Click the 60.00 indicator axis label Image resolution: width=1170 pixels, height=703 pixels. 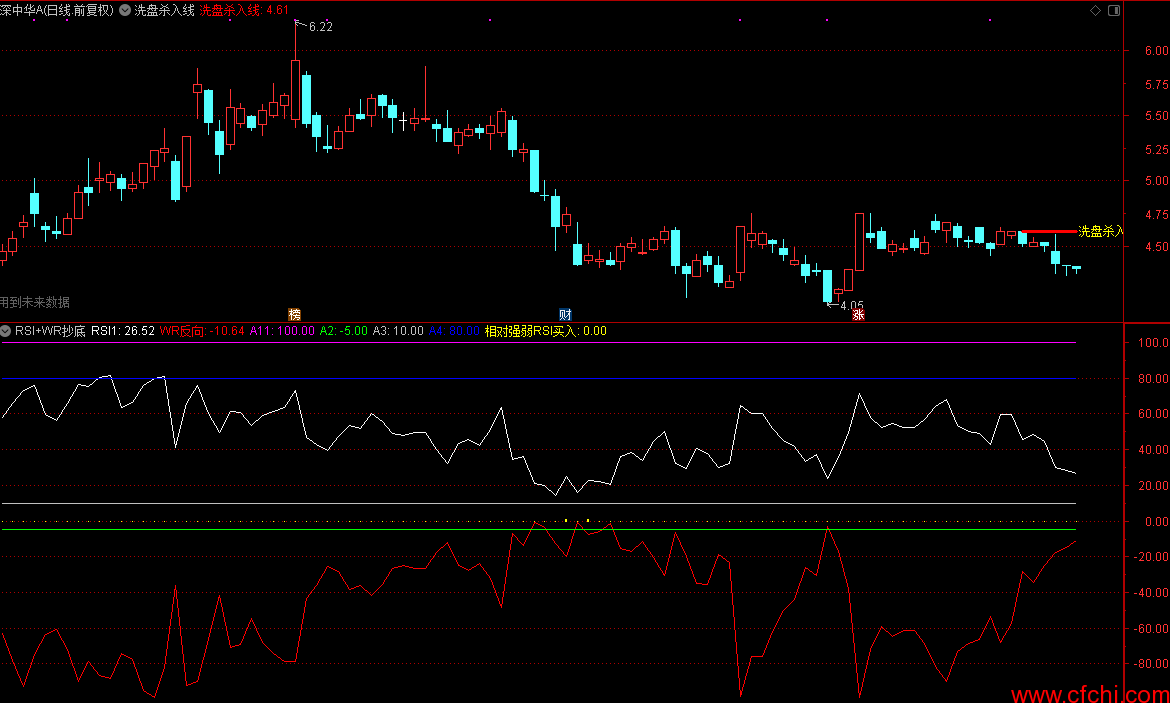coord(1154,414)
